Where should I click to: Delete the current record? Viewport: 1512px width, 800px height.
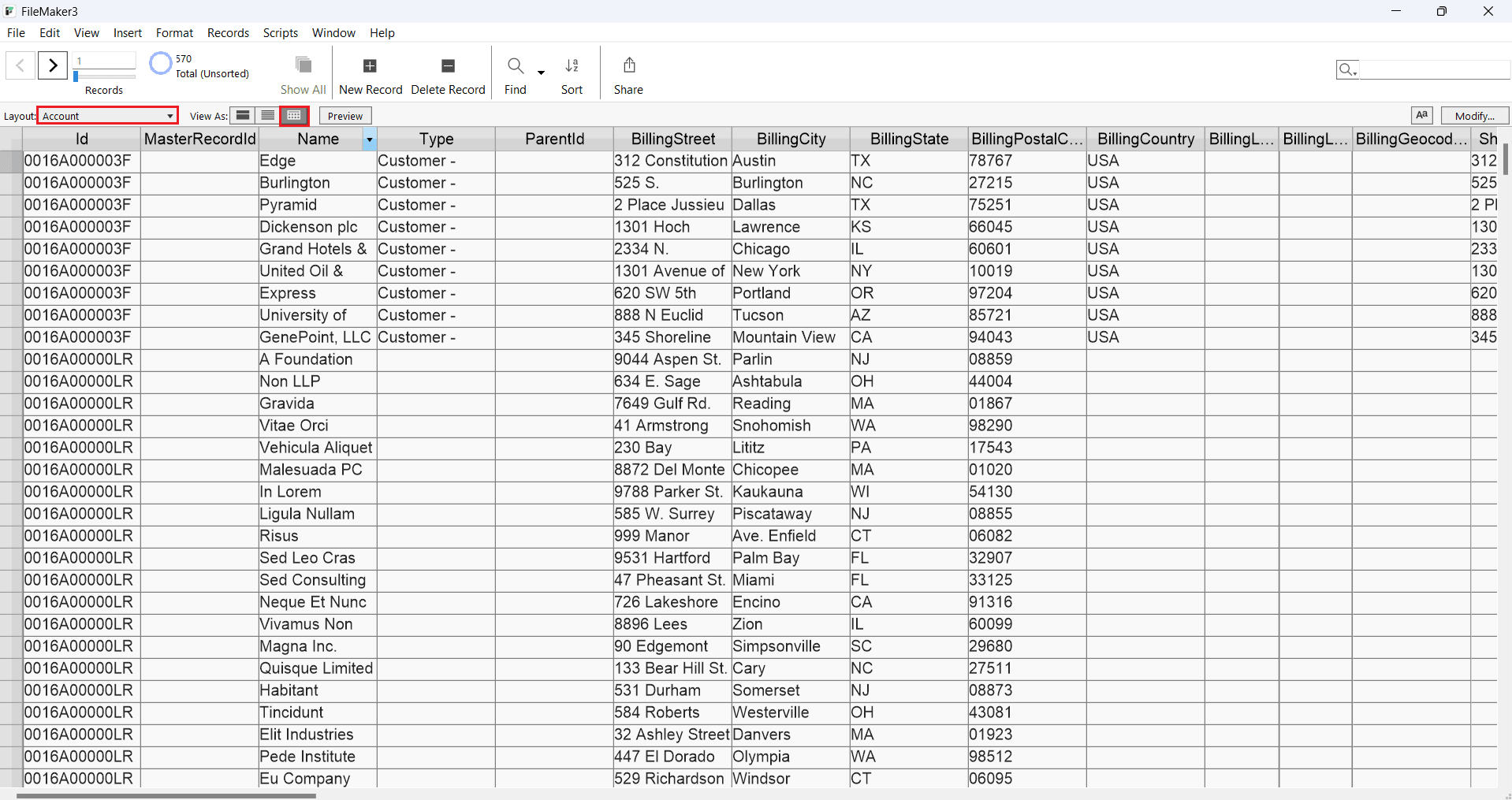[x=448, y=73]
